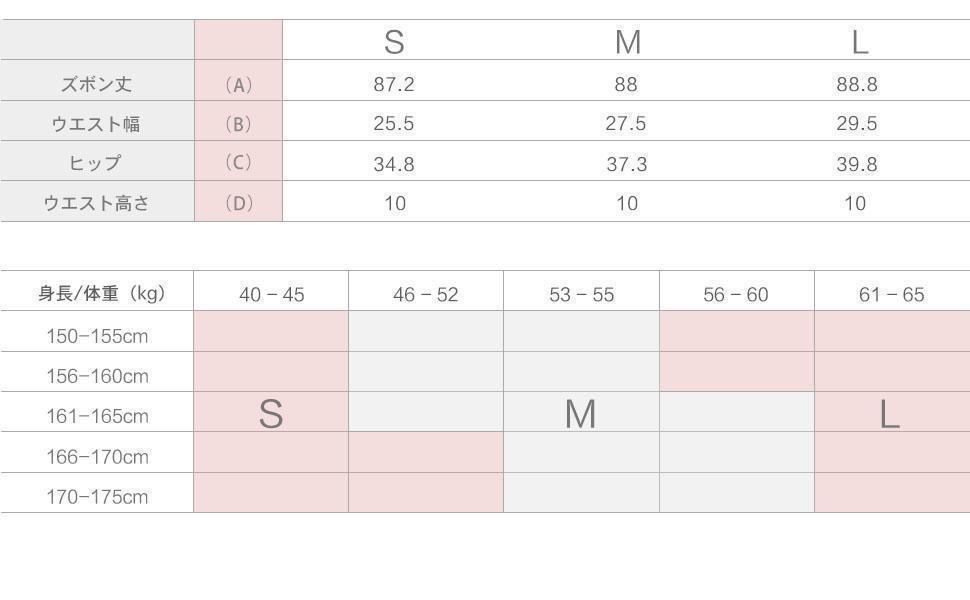This screenshot has height=600, width=970.
Task: Click the pink (D) marker cell
Action: pyautogui.click(x=238, y=201)
